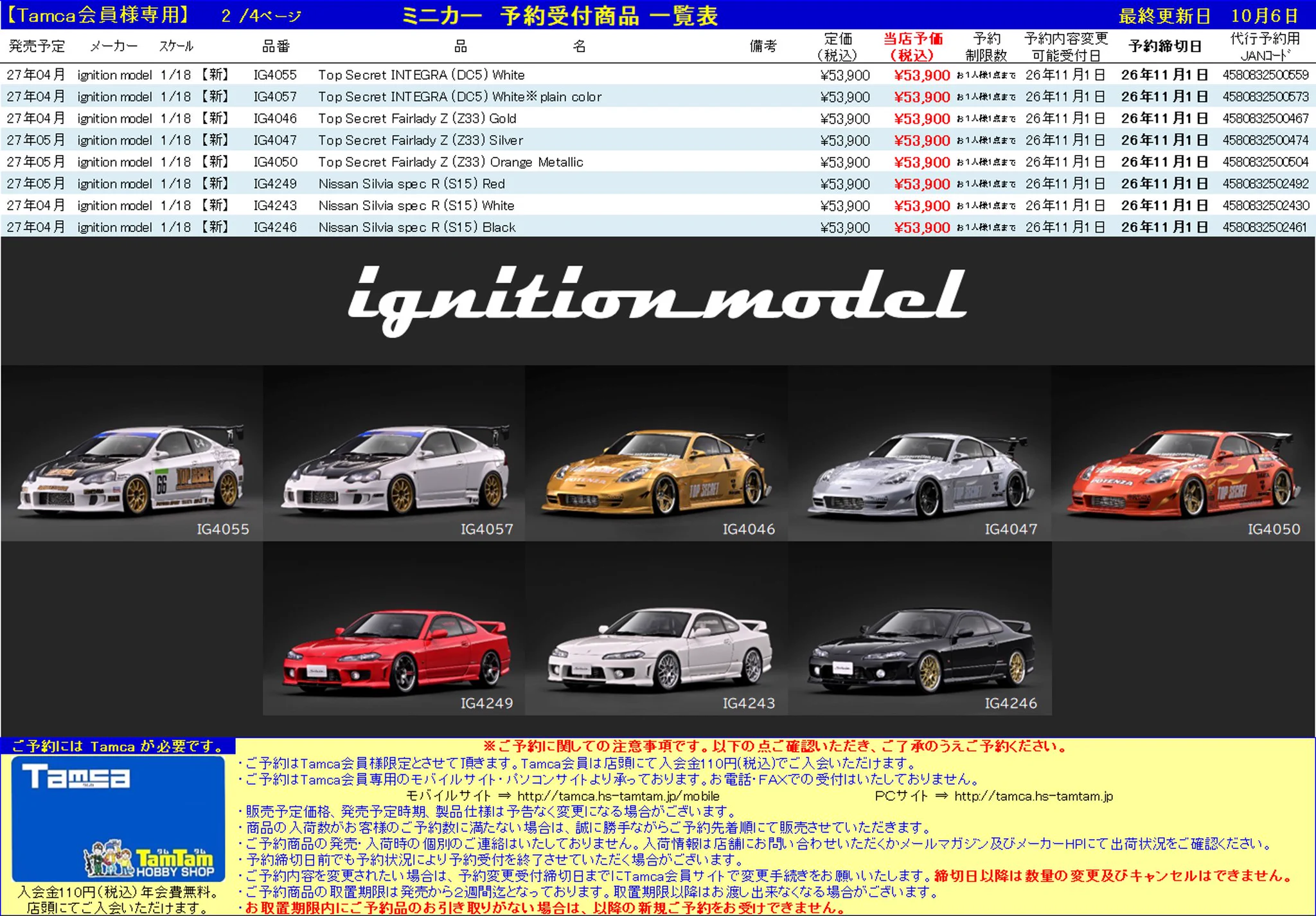Select 'Top Secret Fairlady Z (Z33) Gold' text
The height and width of the screenshot is (916, 1316).
pos(417,119)
